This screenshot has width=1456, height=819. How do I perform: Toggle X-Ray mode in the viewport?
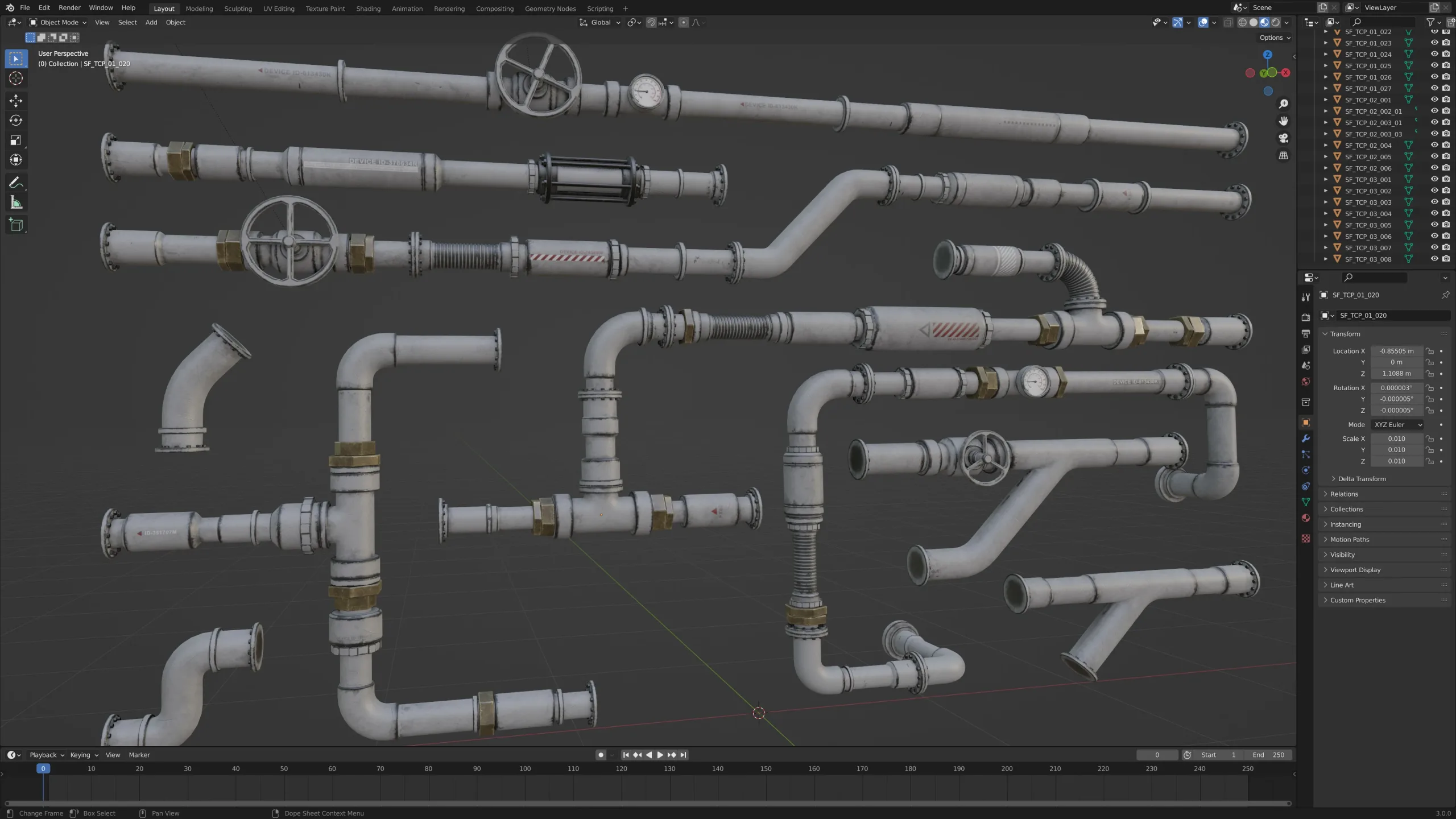(1228, 22)
